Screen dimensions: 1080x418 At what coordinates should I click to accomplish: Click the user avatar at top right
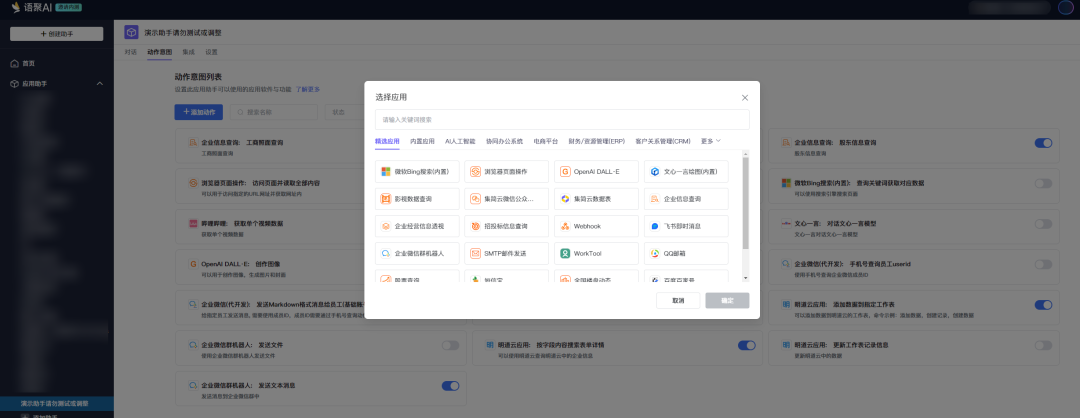[1066, 8]
